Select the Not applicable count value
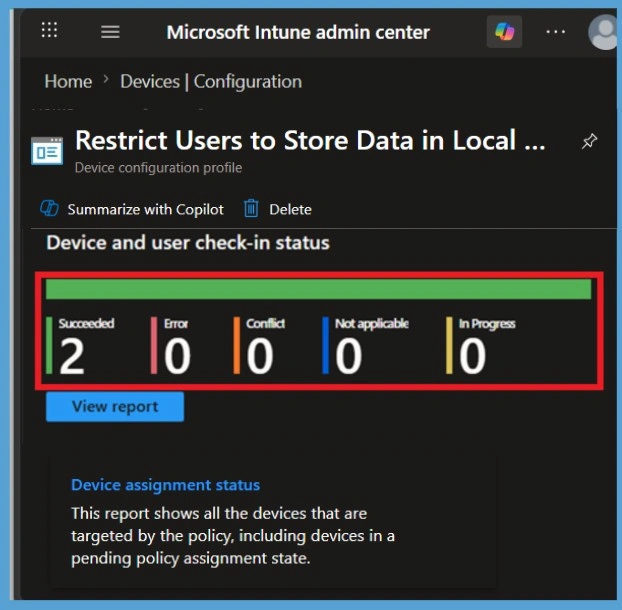The height and width of the screenshot is (610, 622). click(349, 357)
